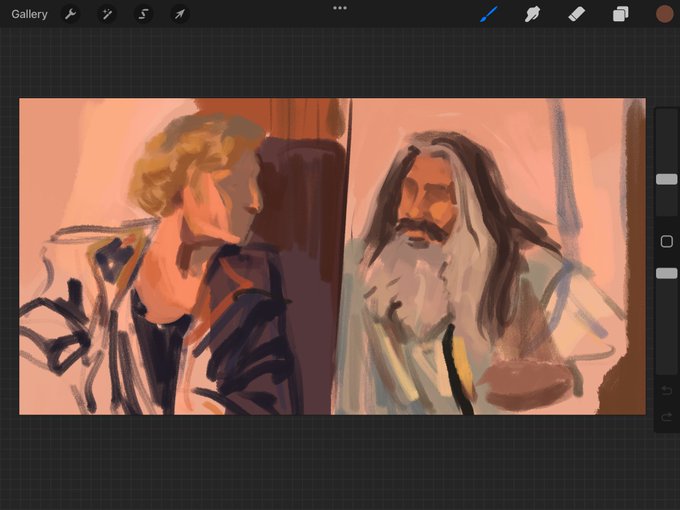Image resolution: width=680 pixels, height=510 pixels.
Task: Activate the Transform arrow tool
Action: pyautogui.click(x=180, y=14)
